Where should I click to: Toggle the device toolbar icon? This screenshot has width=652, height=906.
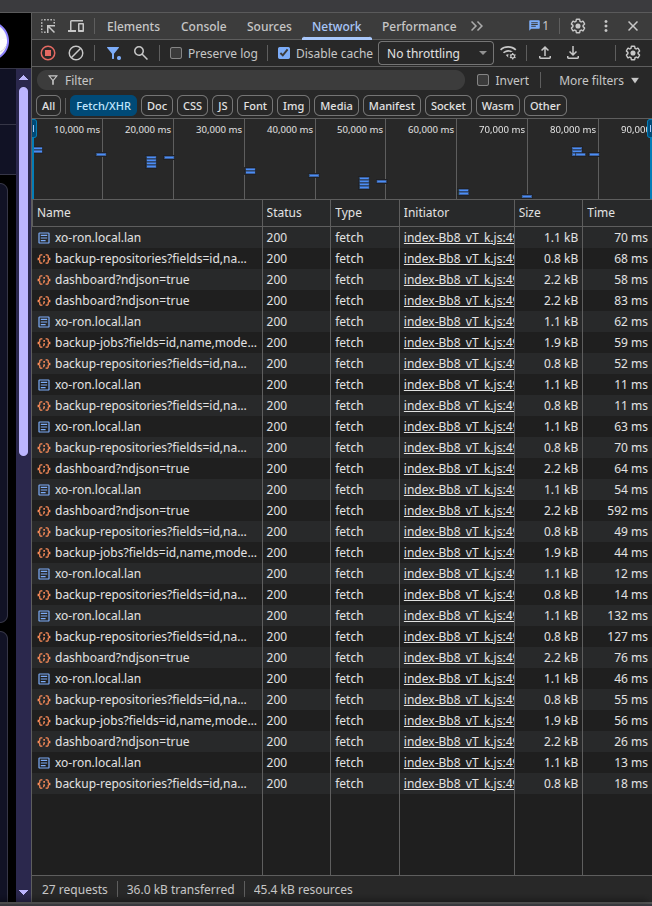[x=76, y=27]
